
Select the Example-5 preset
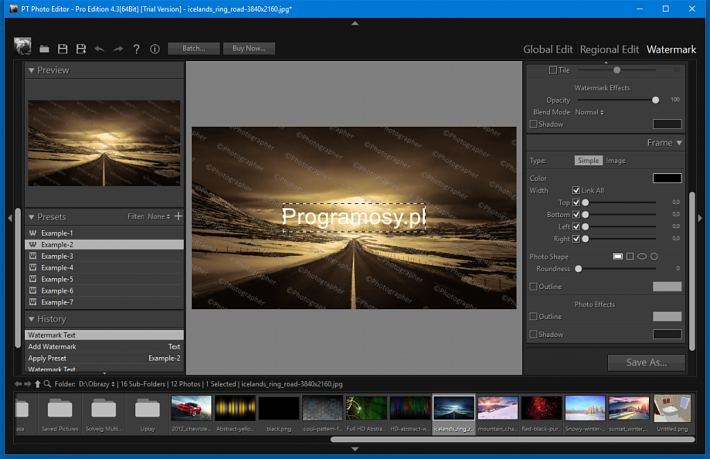104,279
